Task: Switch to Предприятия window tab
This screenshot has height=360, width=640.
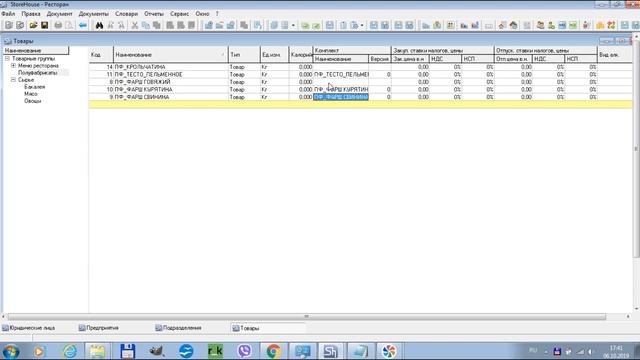Action: pos(99,328)
